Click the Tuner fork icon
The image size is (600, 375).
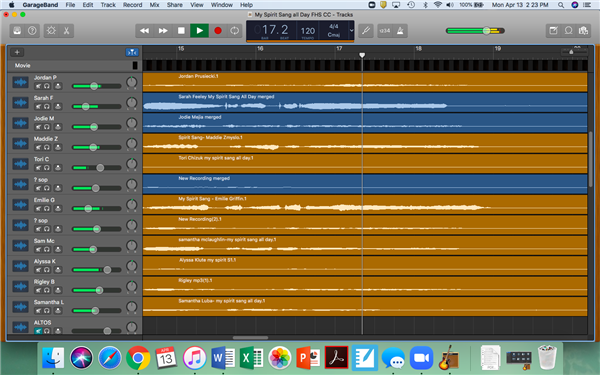click(366, 31)
